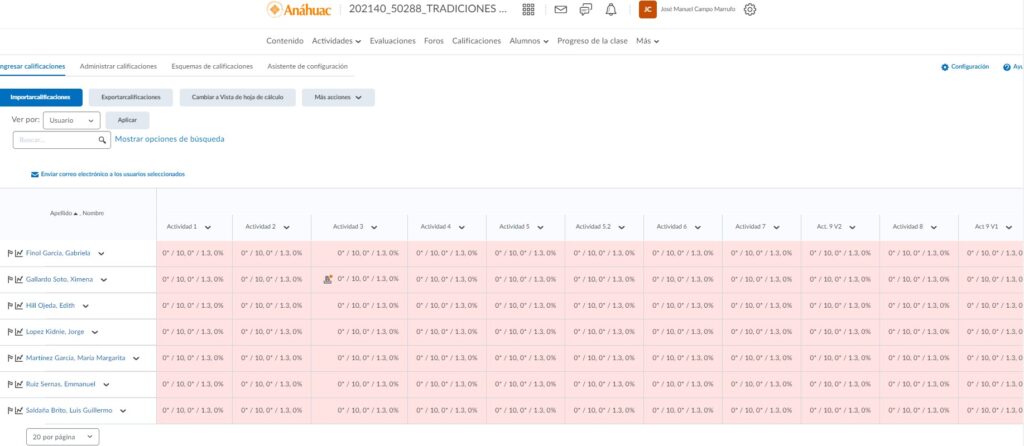Image resolution: width=1024 pixels, height=446 pixels.
Task: Open the Ver por Usuario dropdown
Action: pos(72,120)
